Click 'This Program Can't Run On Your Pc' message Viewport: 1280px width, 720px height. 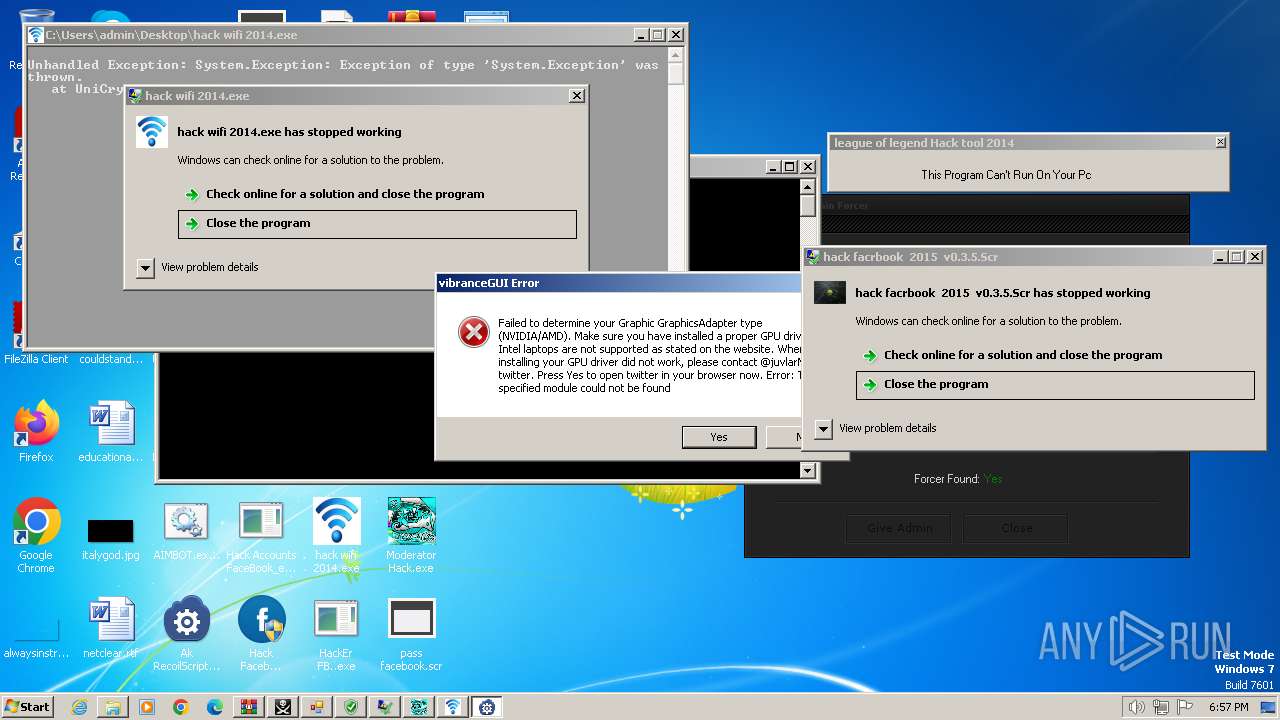click(1006, 175)
